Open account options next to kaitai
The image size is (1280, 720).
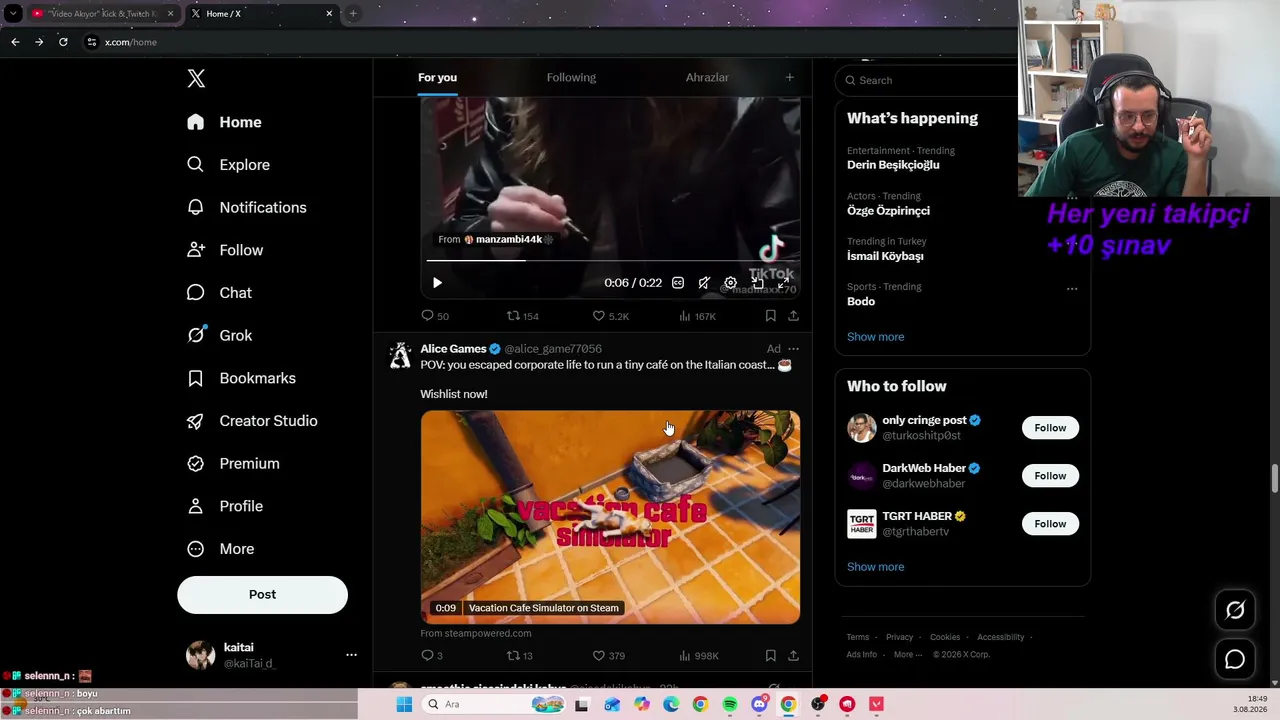coord(351,655)
